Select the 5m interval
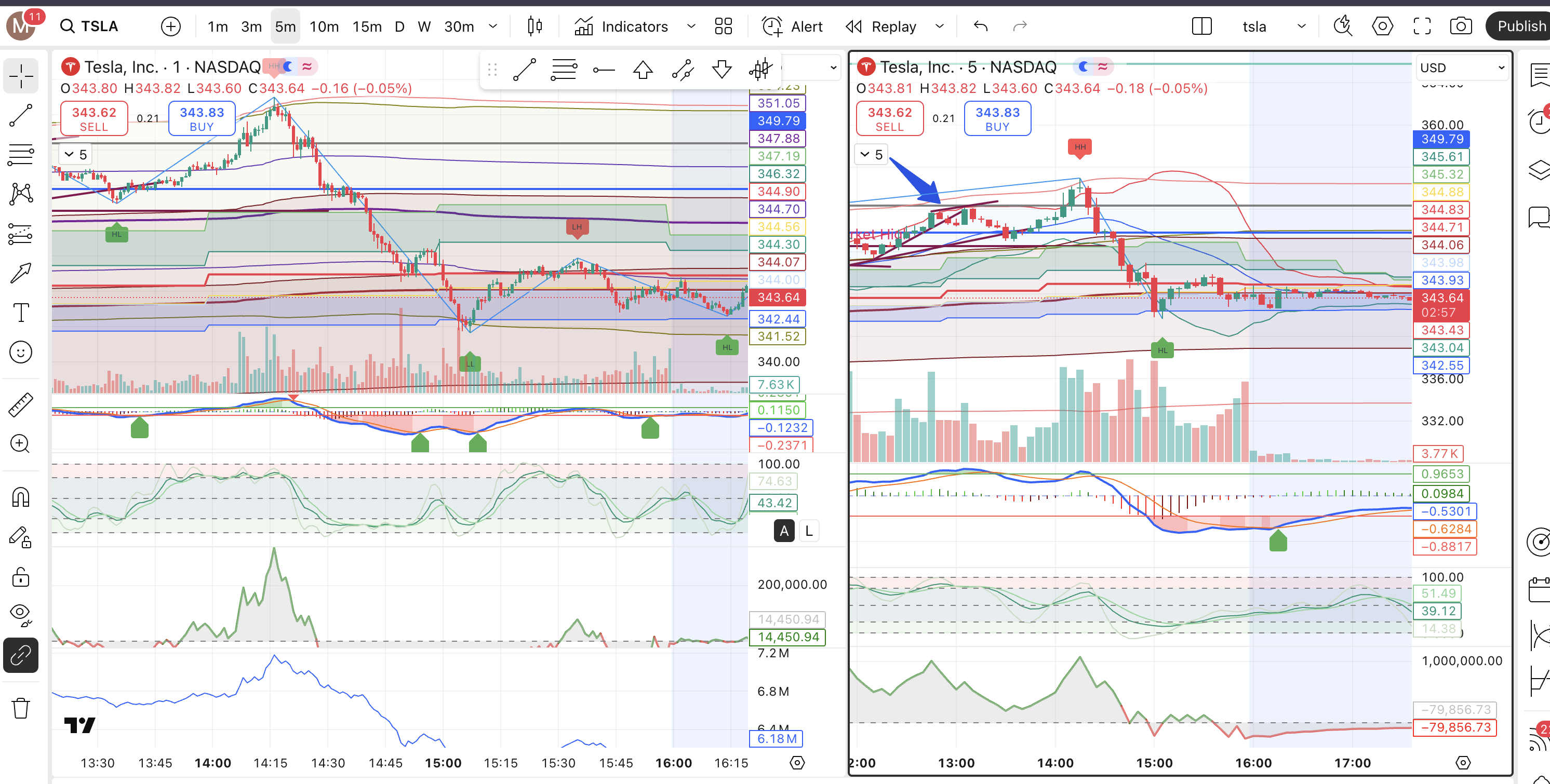The height and width of the screenshot is (784, 1550). tap(285, 26)
